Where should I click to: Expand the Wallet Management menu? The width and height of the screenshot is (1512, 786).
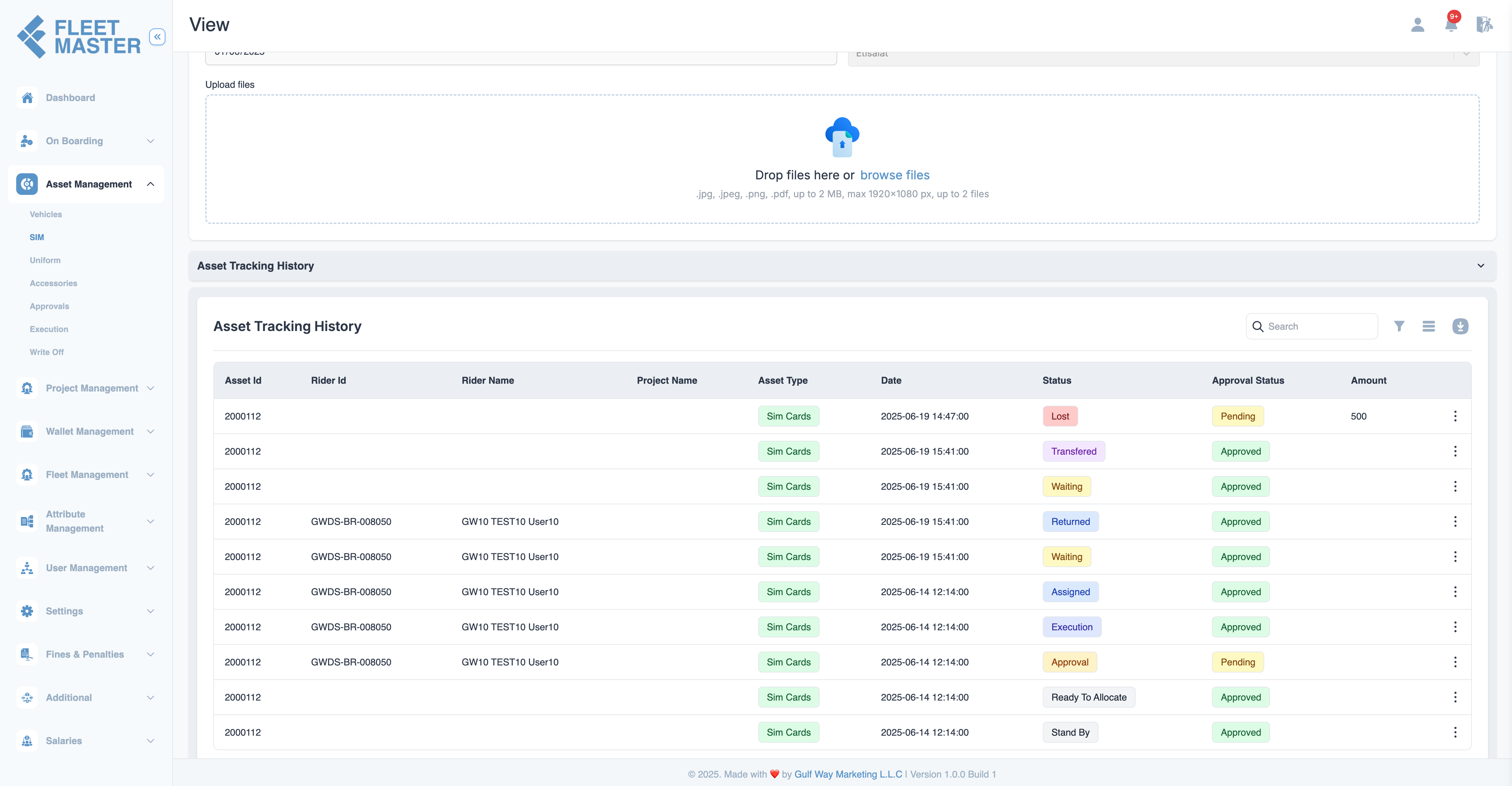pyautogui.click(x=150, y=431)
